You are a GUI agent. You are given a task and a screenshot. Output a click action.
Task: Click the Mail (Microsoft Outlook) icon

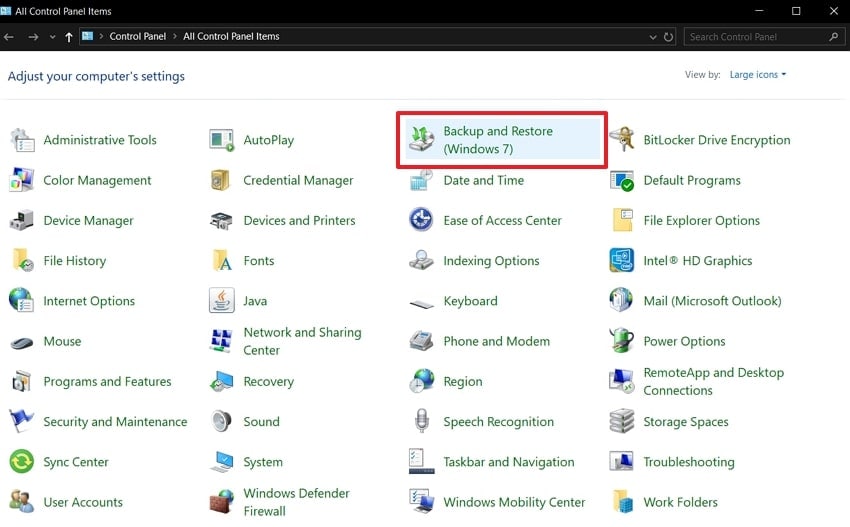coord(621,300)
